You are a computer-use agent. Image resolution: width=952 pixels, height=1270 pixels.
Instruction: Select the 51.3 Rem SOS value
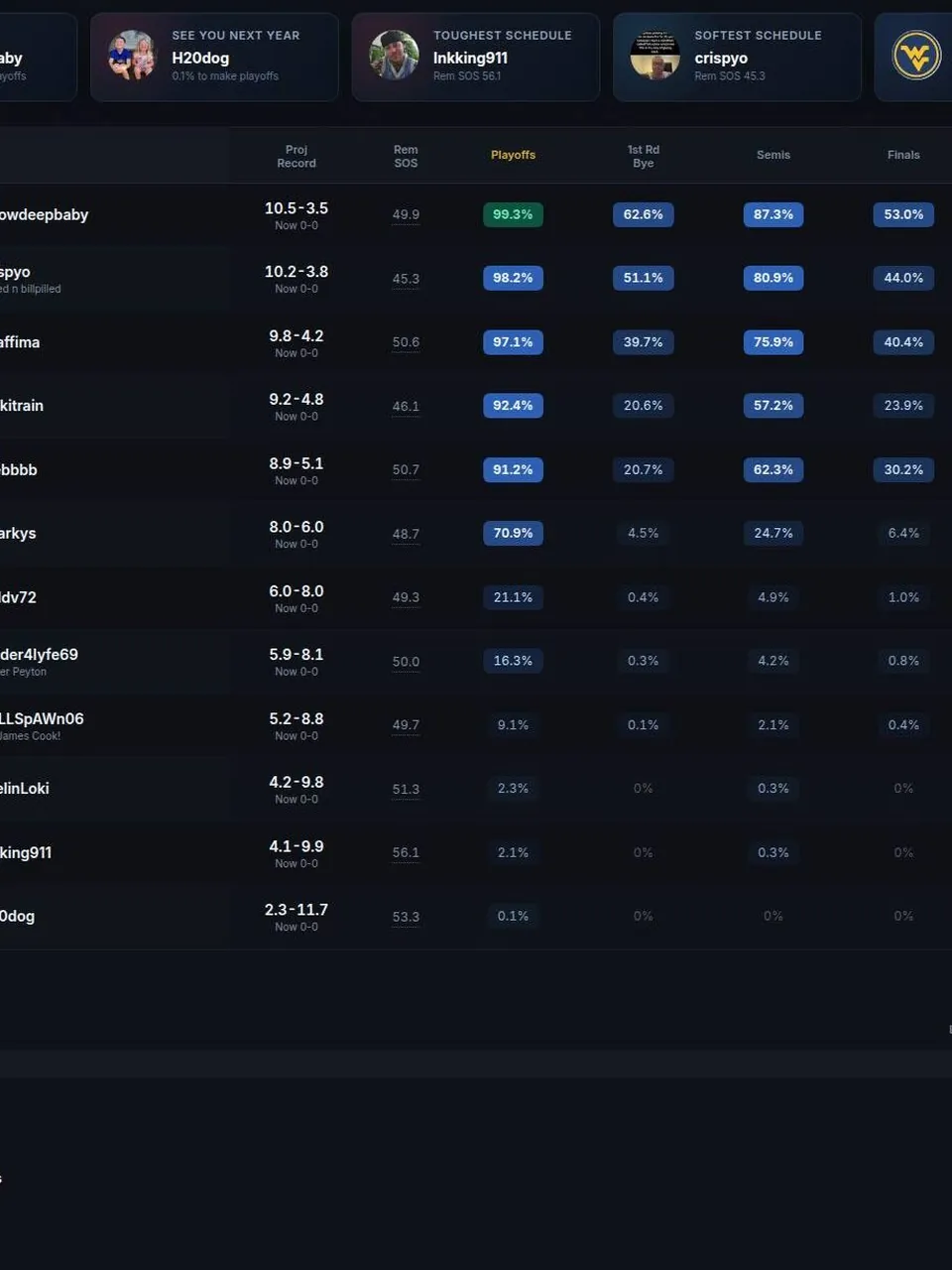click(x=406, y=789)
